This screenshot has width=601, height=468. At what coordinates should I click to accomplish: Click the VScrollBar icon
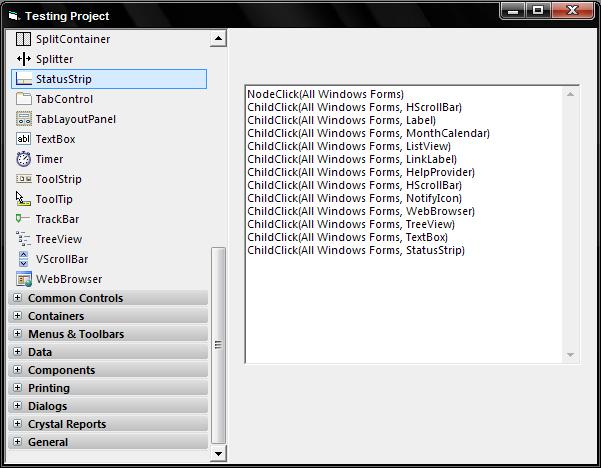(23, 259)
